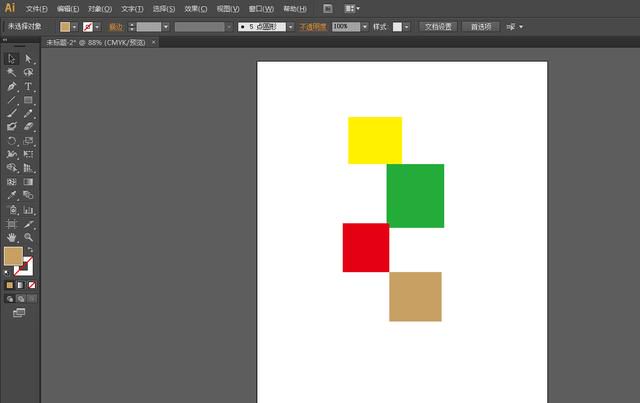Select the Type tool
The image size is (640, 403).
coord(28,87)
